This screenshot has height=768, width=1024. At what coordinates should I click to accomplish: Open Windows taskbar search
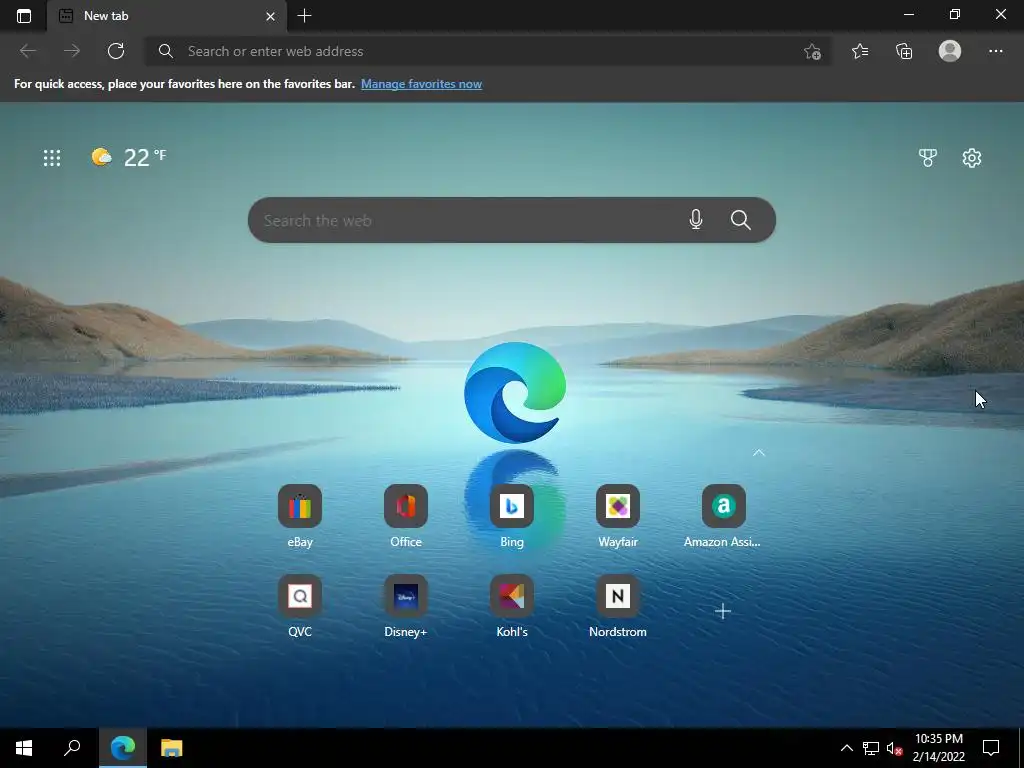point(72,748)
